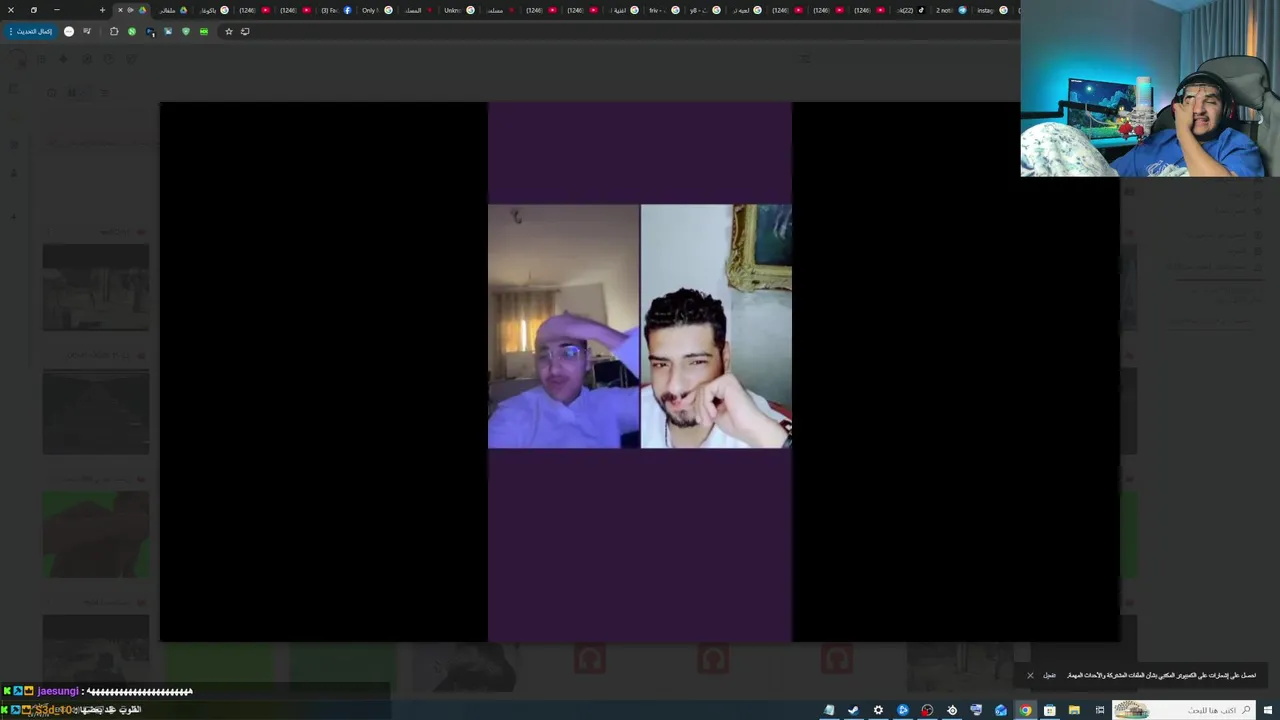Open the instag Google tab
The image size is (1280, 720).
[992, 10]
